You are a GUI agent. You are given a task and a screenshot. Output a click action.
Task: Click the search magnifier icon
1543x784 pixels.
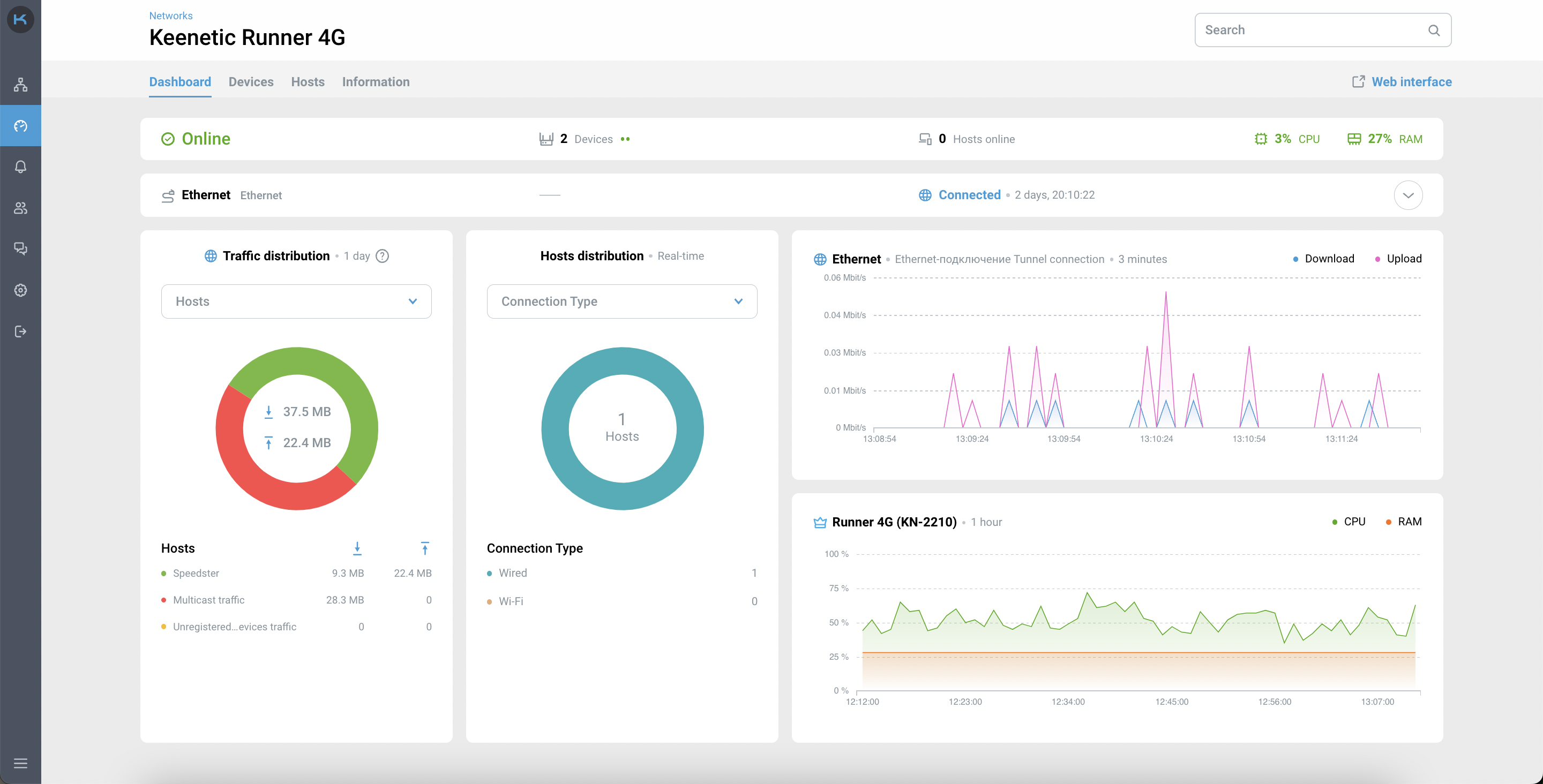[1433, 30]
